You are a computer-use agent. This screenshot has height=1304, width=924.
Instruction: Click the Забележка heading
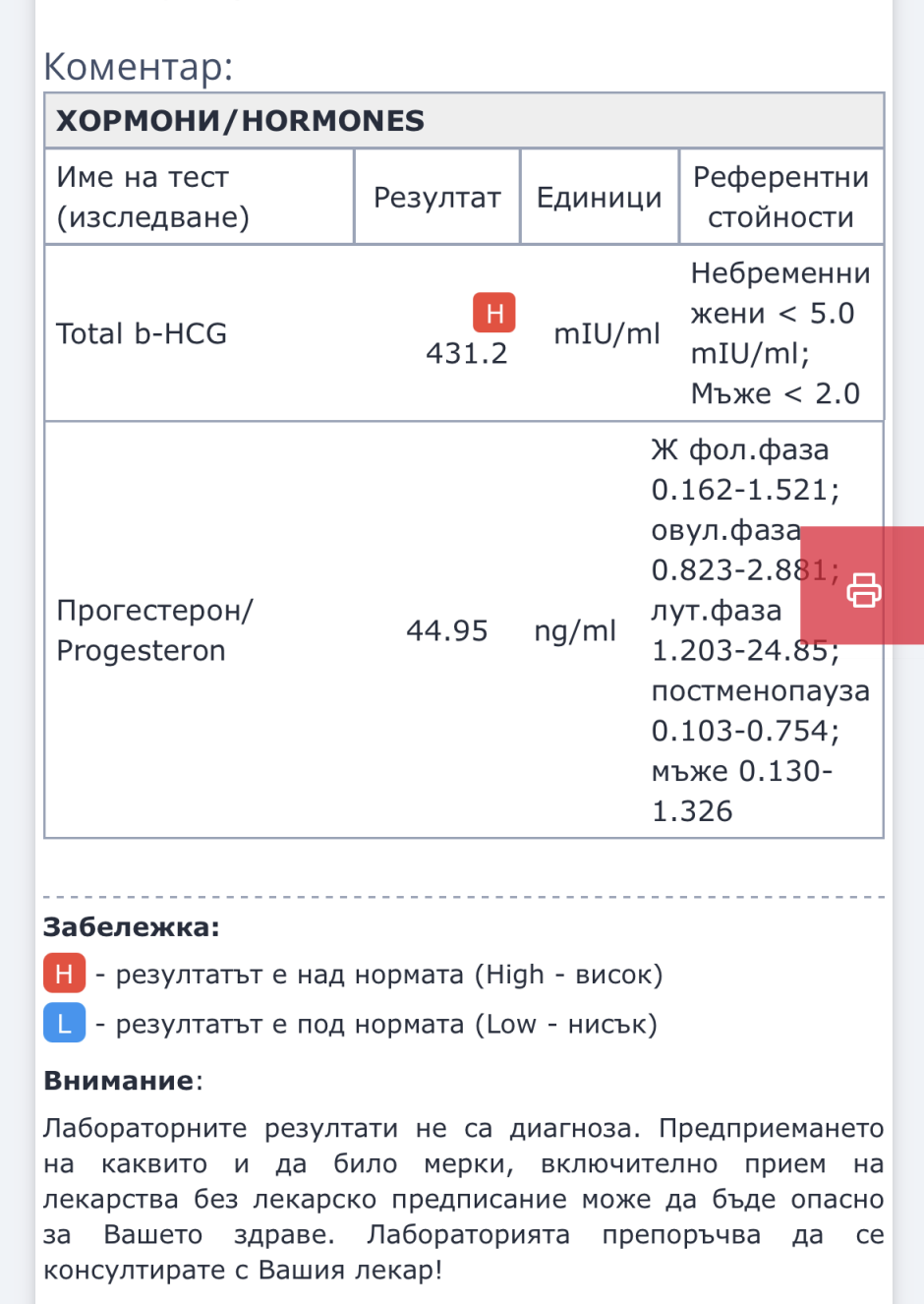coord(132,926)
